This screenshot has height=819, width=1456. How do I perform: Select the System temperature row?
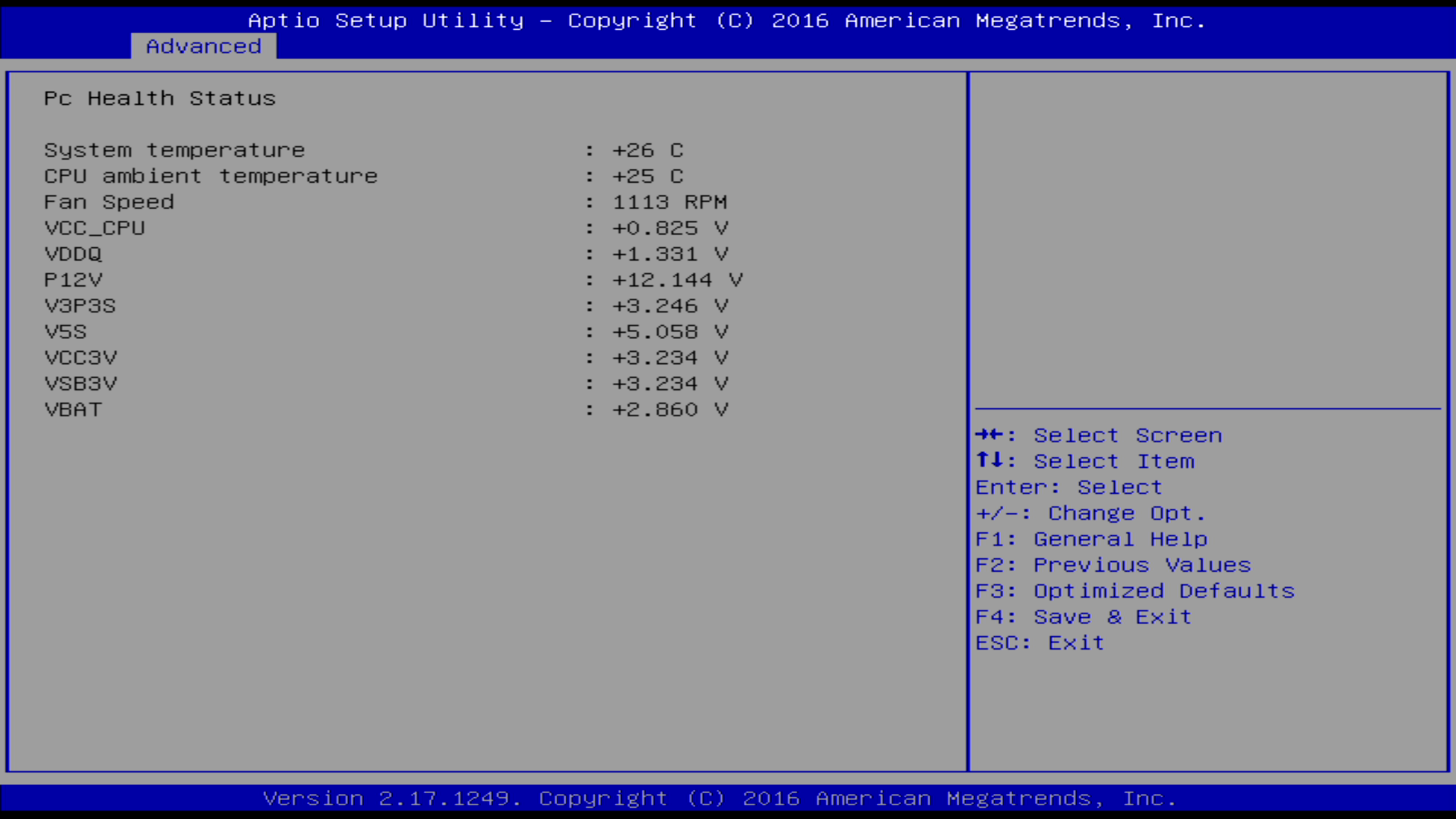pos(174,150)
